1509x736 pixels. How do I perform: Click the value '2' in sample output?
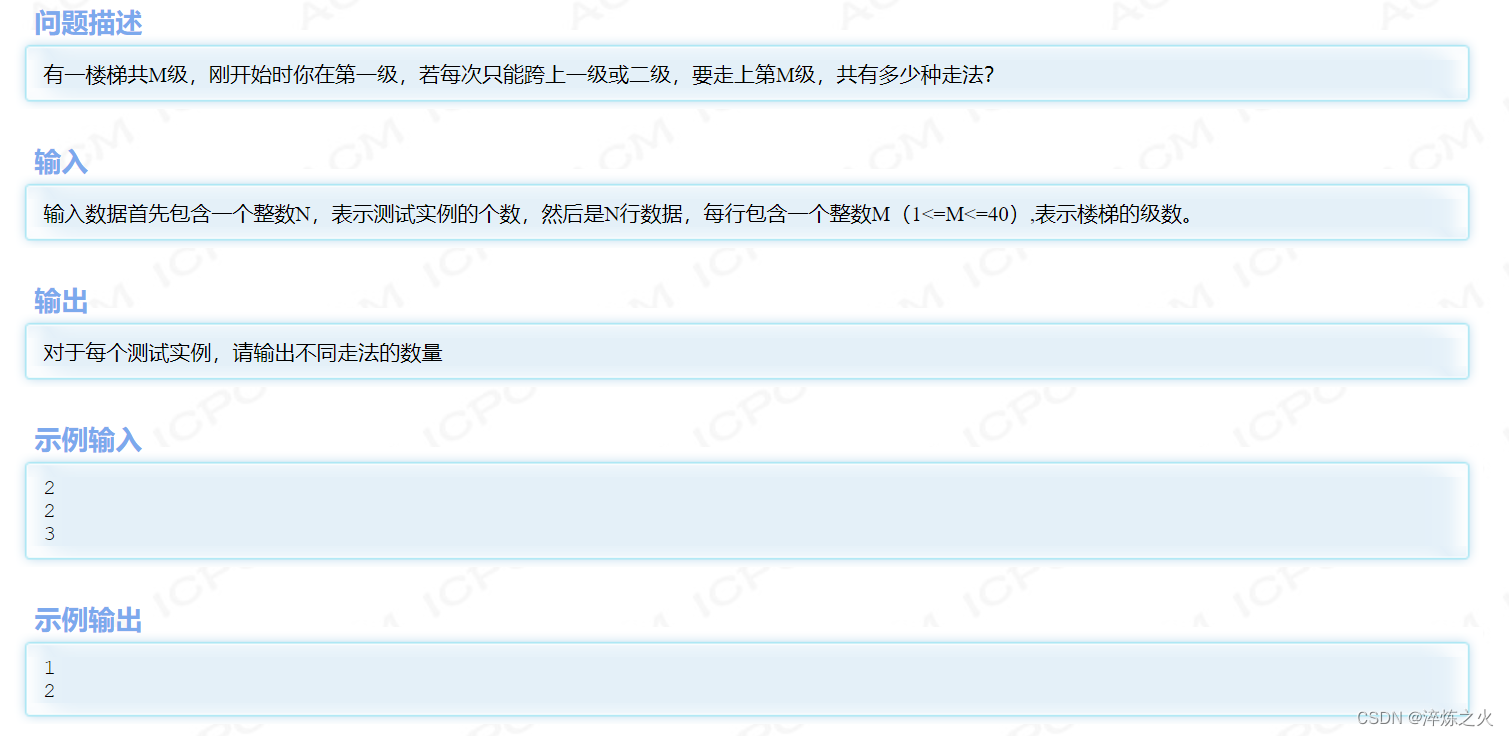[50, 691]
